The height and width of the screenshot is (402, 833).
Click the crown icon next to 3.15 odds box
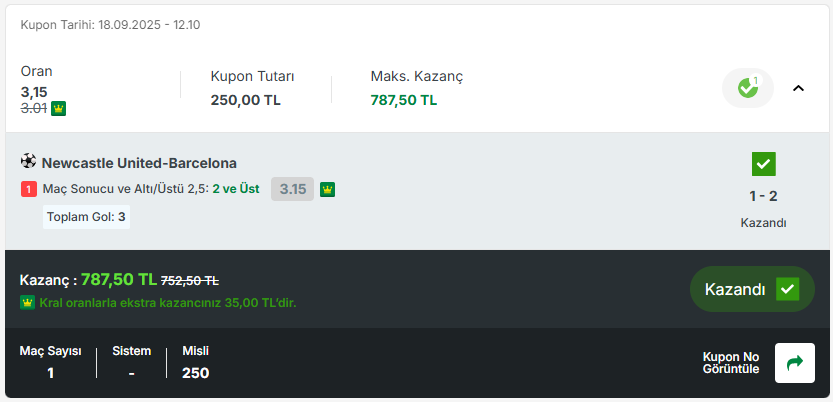(327, 189)
